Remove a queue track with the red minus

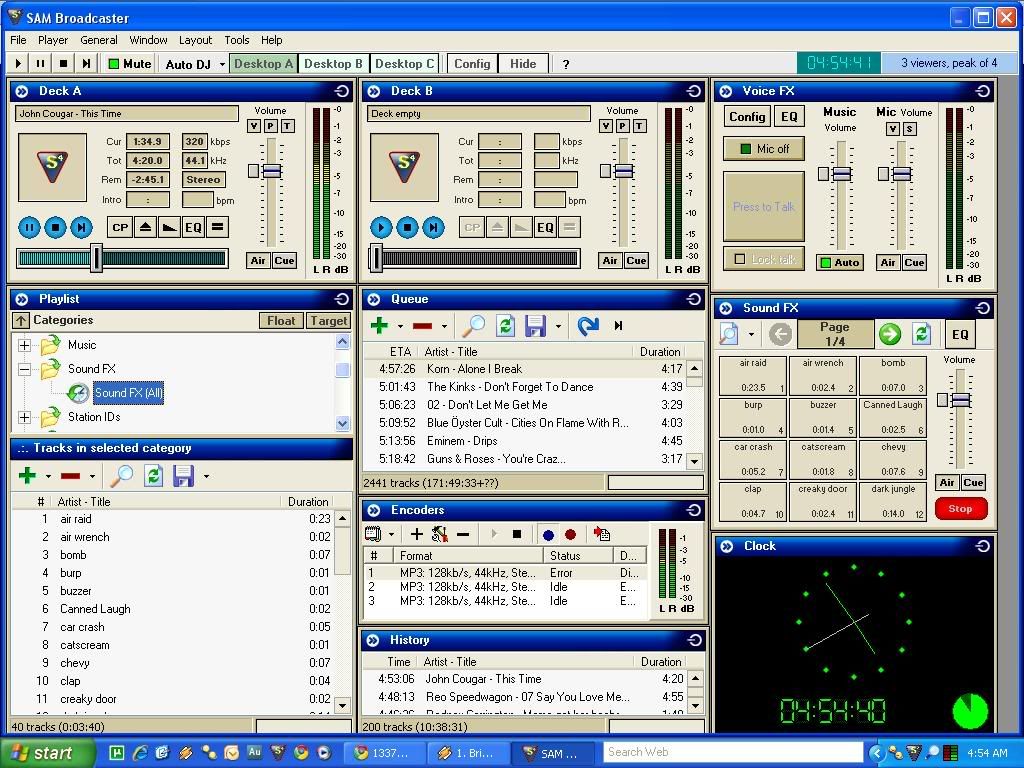[423, 326]
